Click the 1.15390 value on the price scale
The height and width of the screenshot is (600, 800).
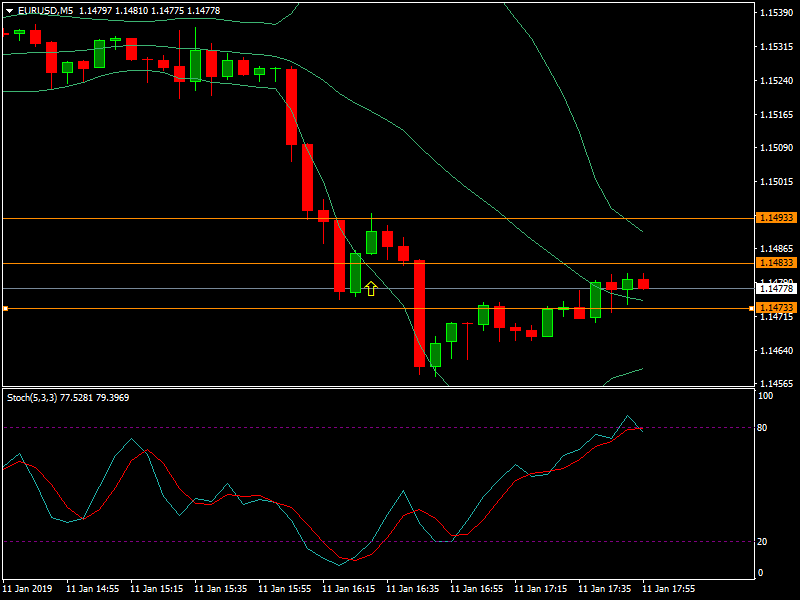pyautogui.click(x=776, y=13)
